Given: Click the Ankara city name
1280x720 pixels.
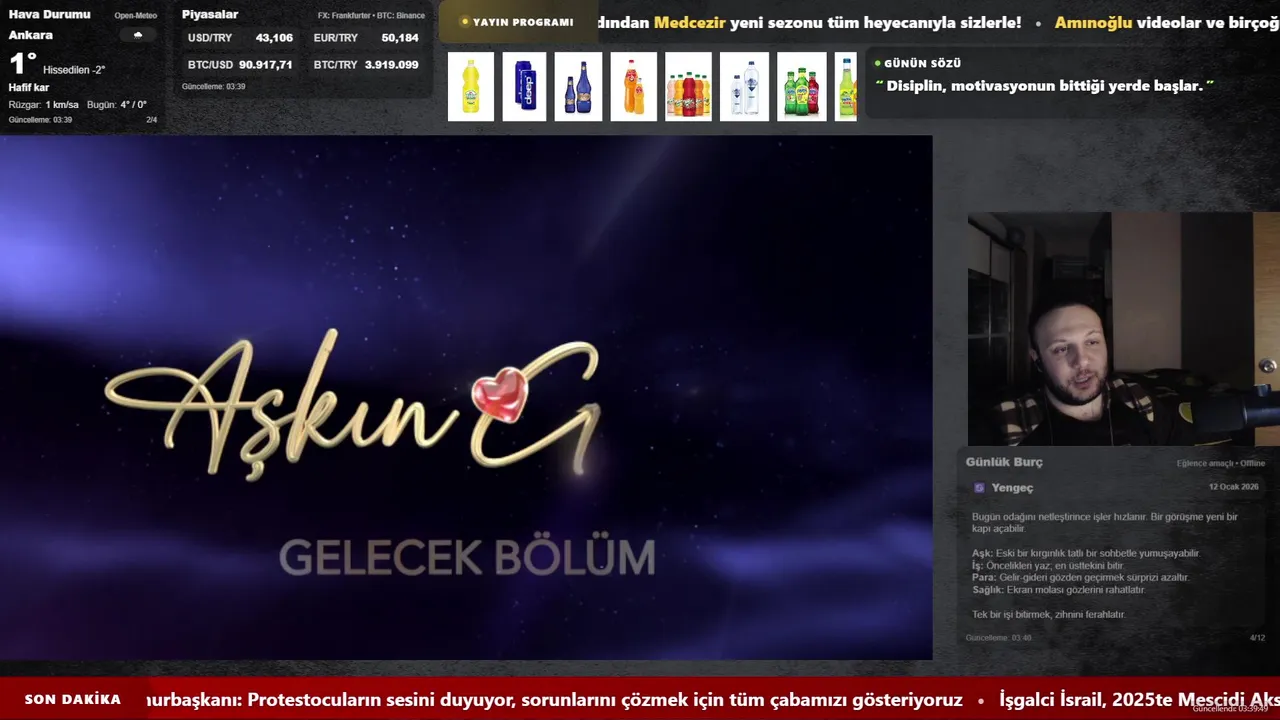Looking at the screenshot, I should tap(31, 35).
